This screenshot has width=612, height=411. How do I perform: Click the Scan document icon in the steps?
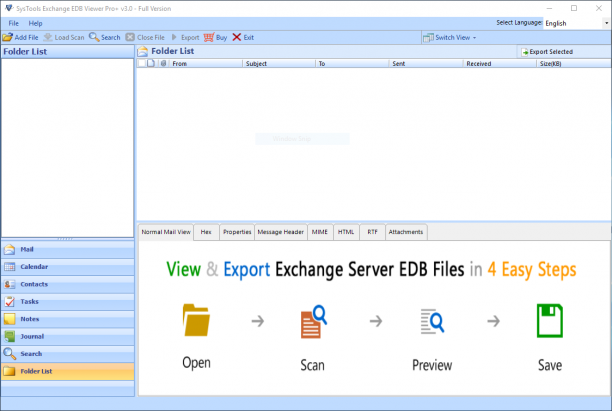click(313, 322)
